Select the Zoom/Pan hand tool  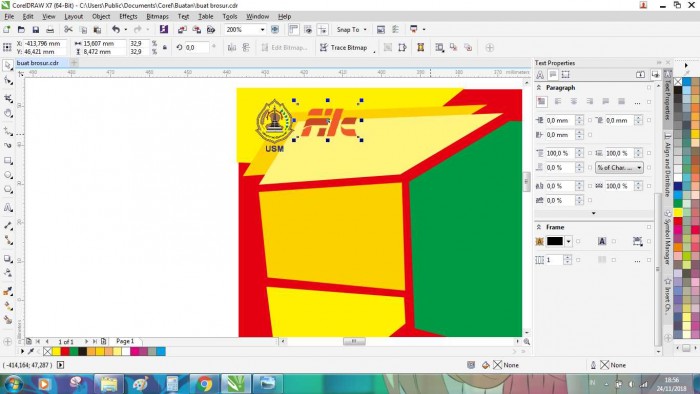[8, 113]
